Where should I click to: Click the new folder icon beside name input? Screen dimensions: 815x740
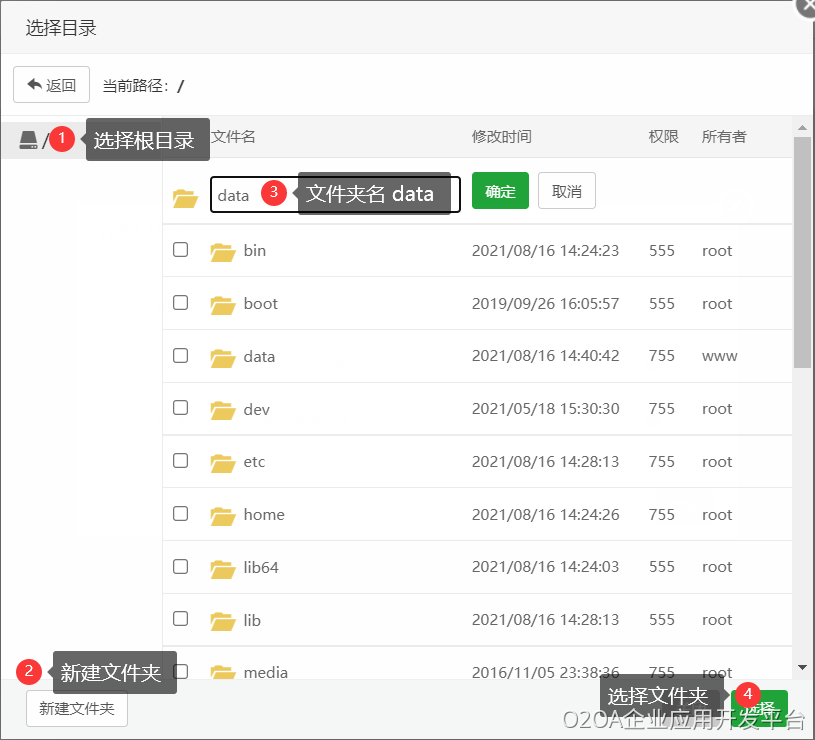point(185,197)
